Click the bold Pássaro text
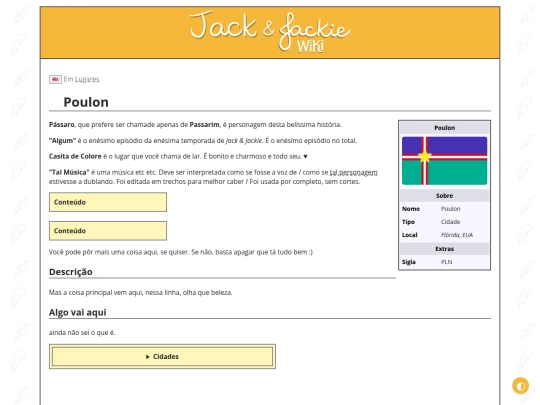Image resolution: width=540 pixels, height=405 pixels. pyautogui.click(x=62, y=125)
